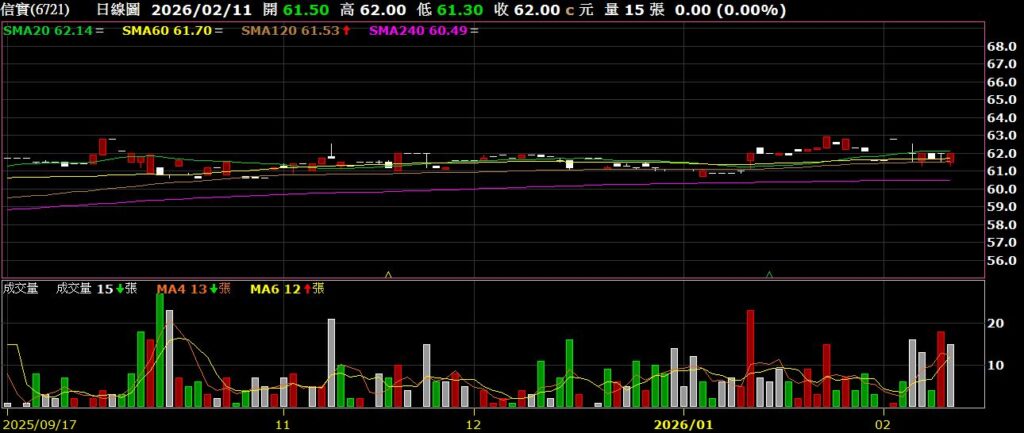Screen dimensions: 1024x433
Task: Click the equals sign next to SMA20 62.14
Action: coord(103,31)
